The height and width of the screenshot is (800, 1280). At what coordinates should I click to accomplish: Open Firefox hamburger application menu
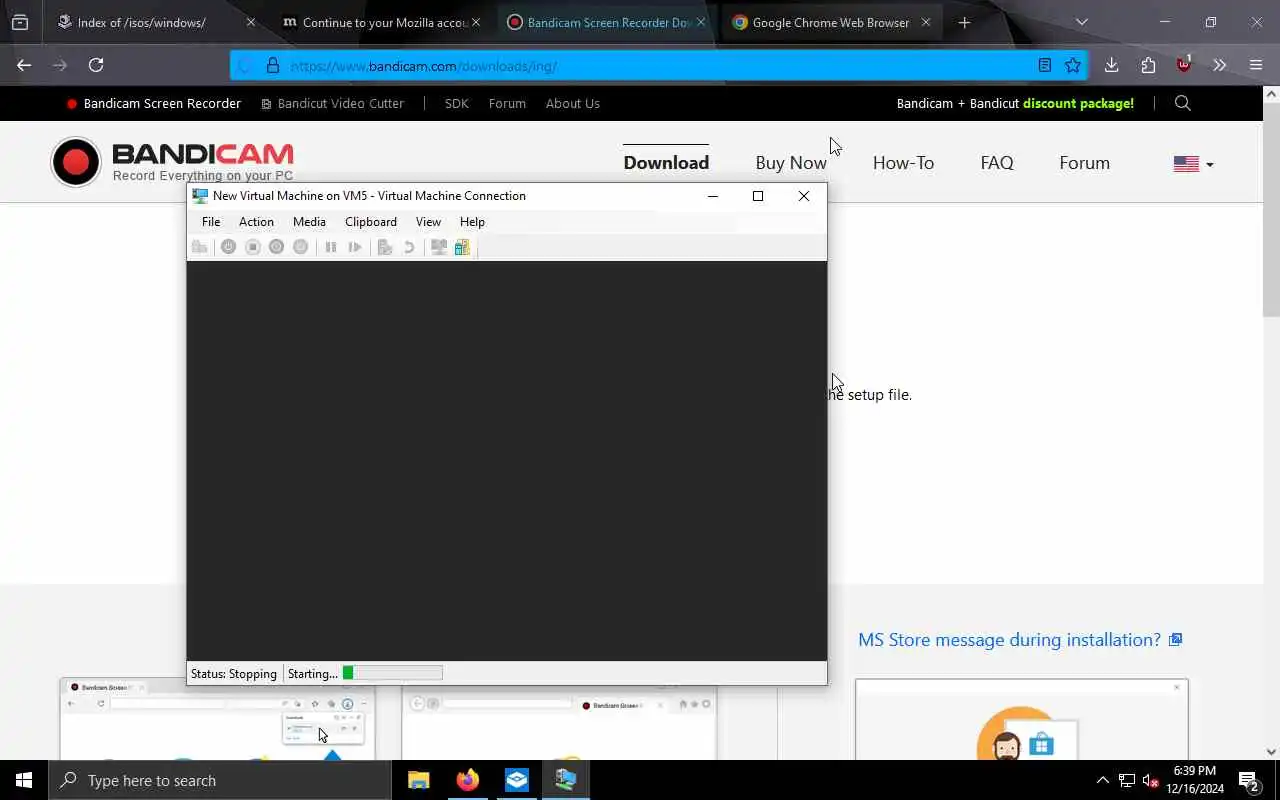(1256, 65)
